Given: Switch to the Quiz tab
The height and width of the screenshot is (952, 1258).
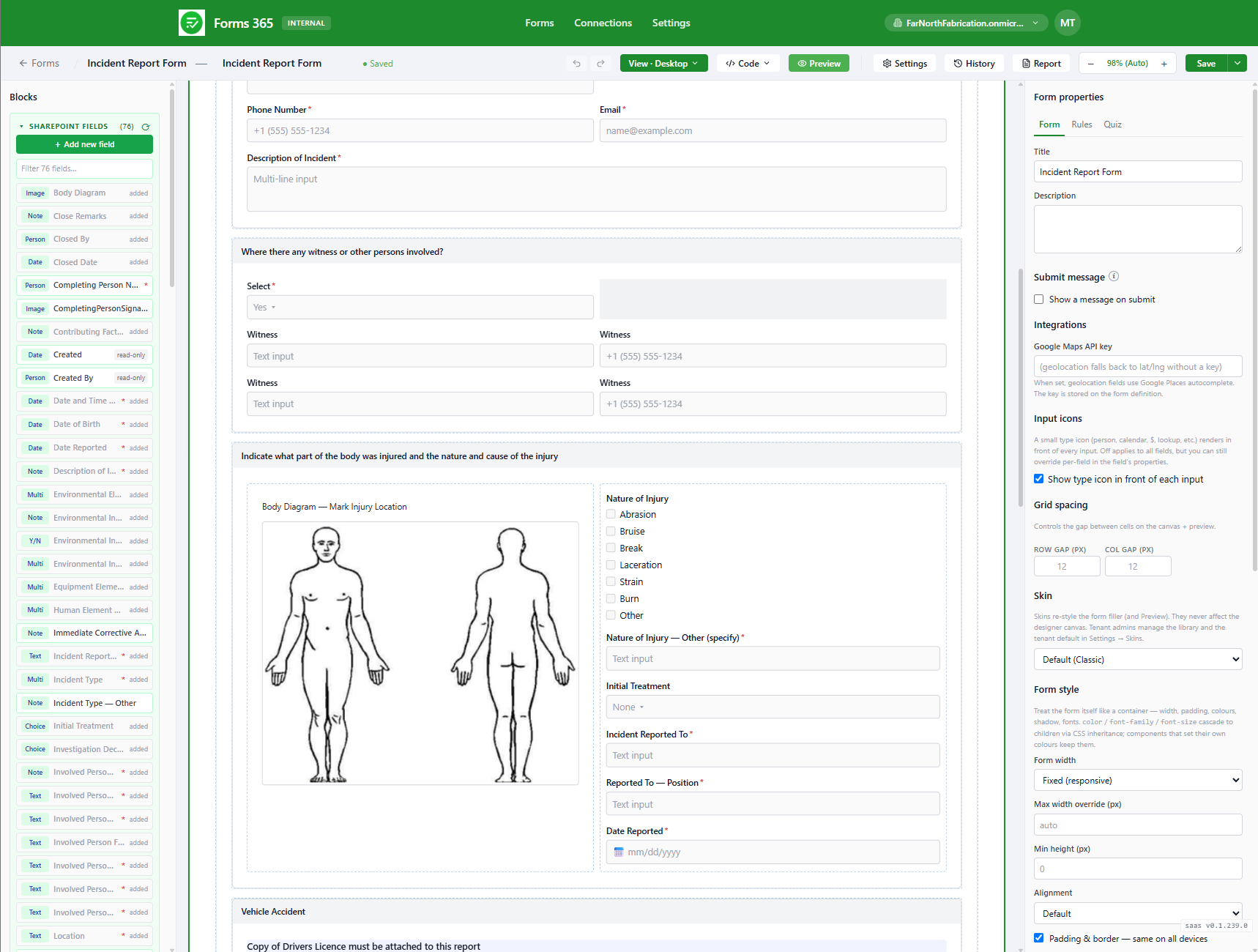Looking at the screenshot, I should (1112, 124).
